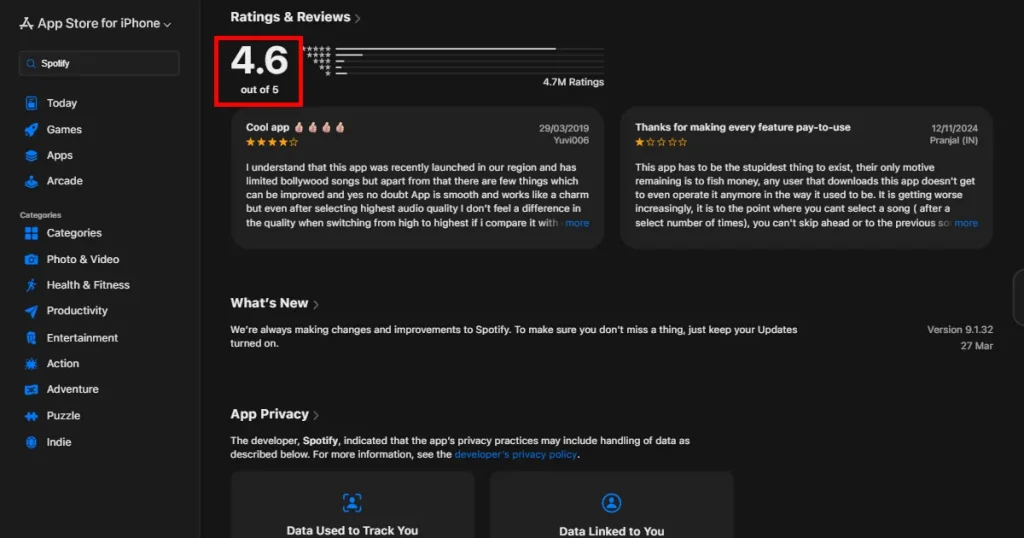Click the Data Linked to You icon
Viewport: 1024px width, 538px height.
pos(611,503)
